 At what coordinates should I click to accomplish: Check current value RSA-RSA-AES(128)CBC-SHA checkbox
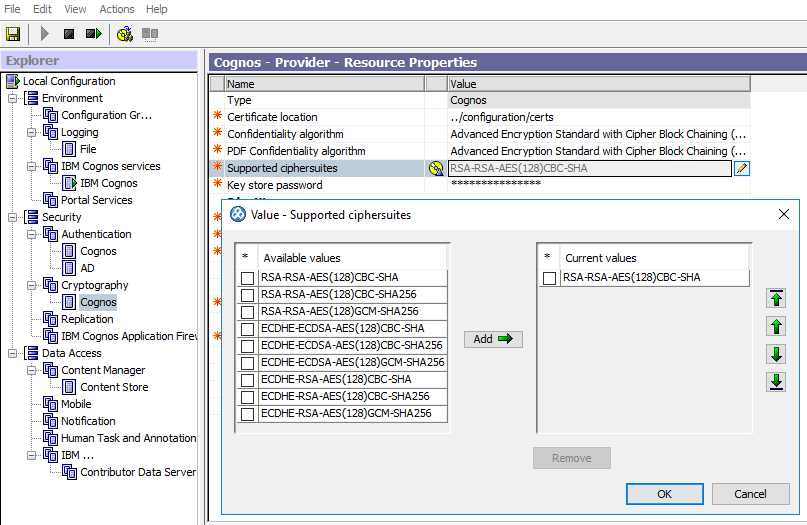pos(550,278)
